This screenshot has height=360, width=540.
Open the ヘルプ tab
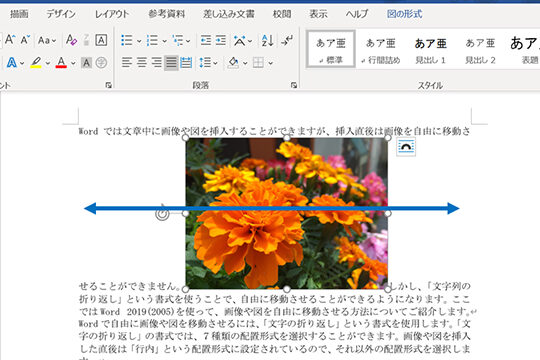(357, 14)
